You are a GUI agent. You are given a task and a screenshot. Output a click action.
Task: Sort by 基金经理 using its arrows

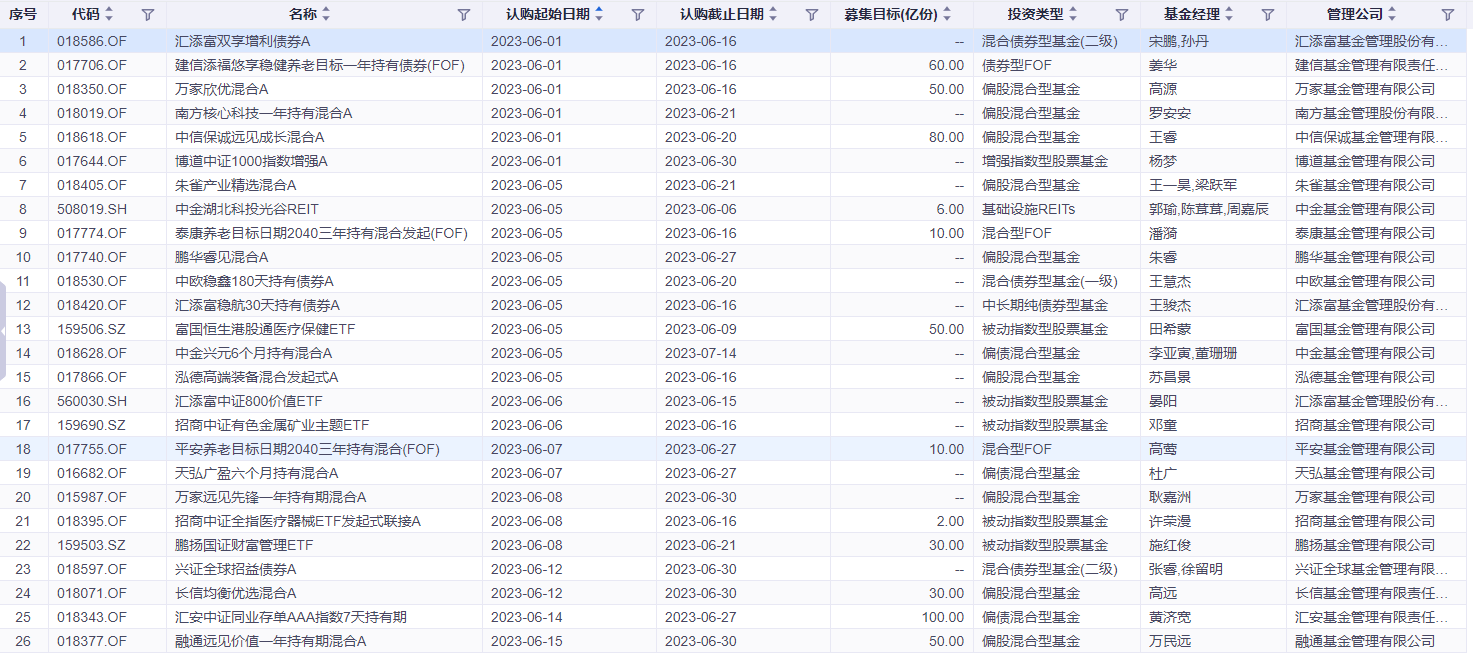pos(1229,15)
